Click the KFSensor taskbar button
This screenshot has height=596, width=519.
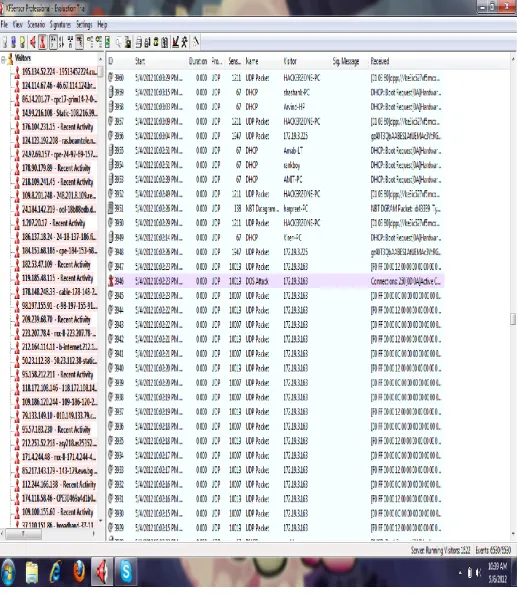[x=102, y=572]
